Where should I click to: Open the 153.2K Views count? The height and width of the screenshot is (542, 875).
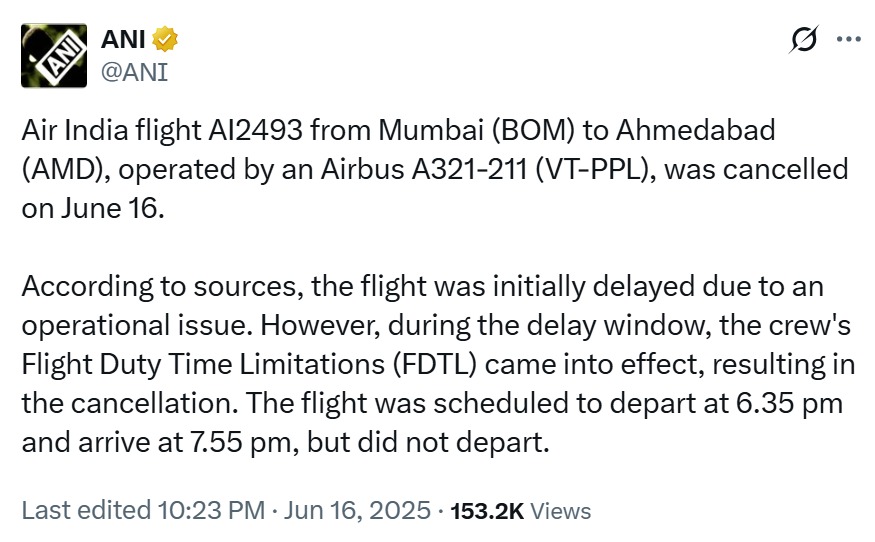click(487, 511)
